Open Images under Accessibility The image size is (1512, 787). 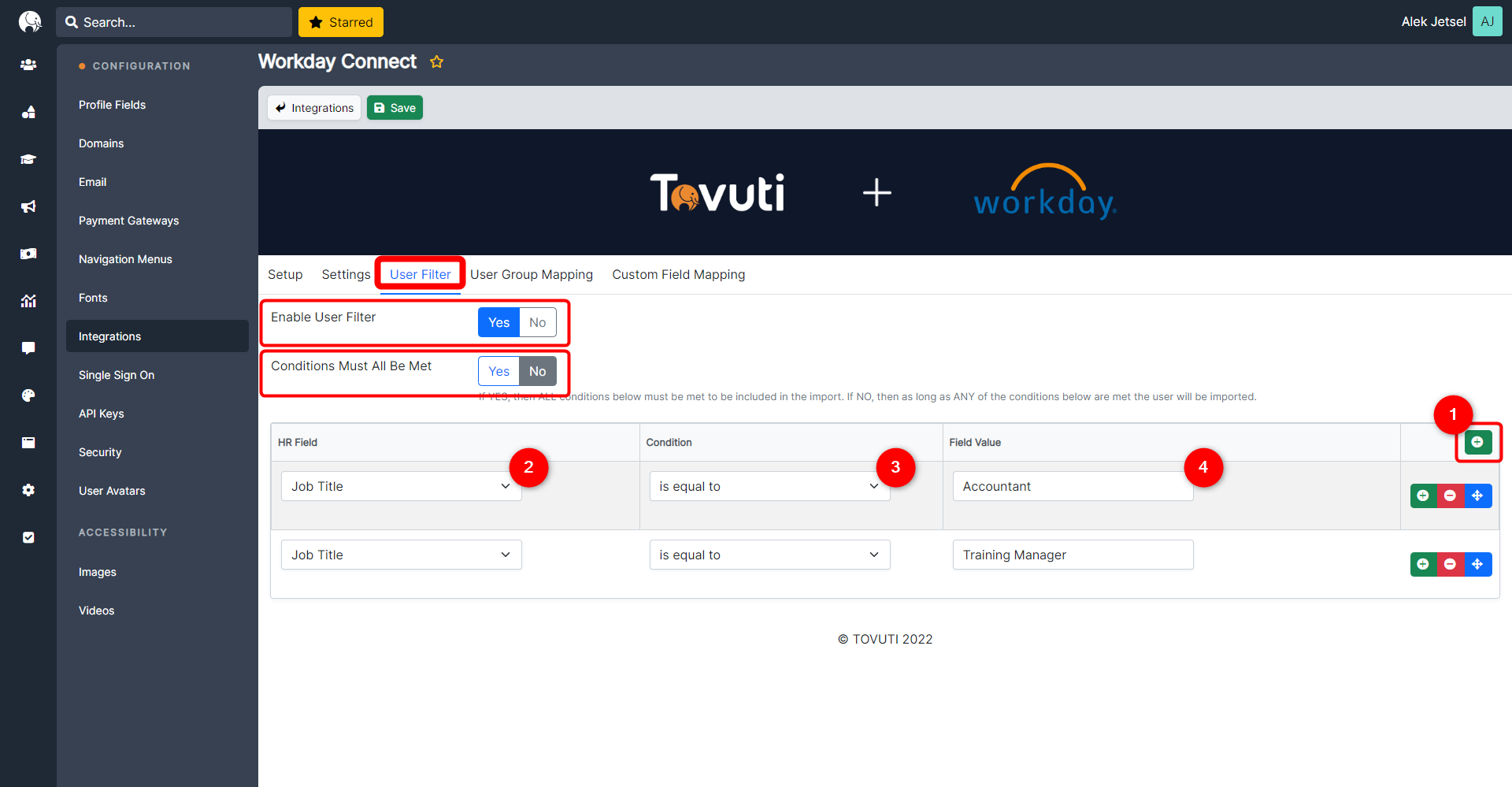[157, 572]
